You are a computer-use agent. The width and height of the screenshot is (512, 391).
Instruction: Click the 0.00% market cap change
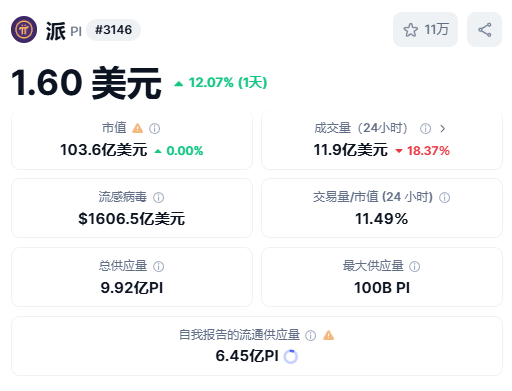tap(179, 151)
